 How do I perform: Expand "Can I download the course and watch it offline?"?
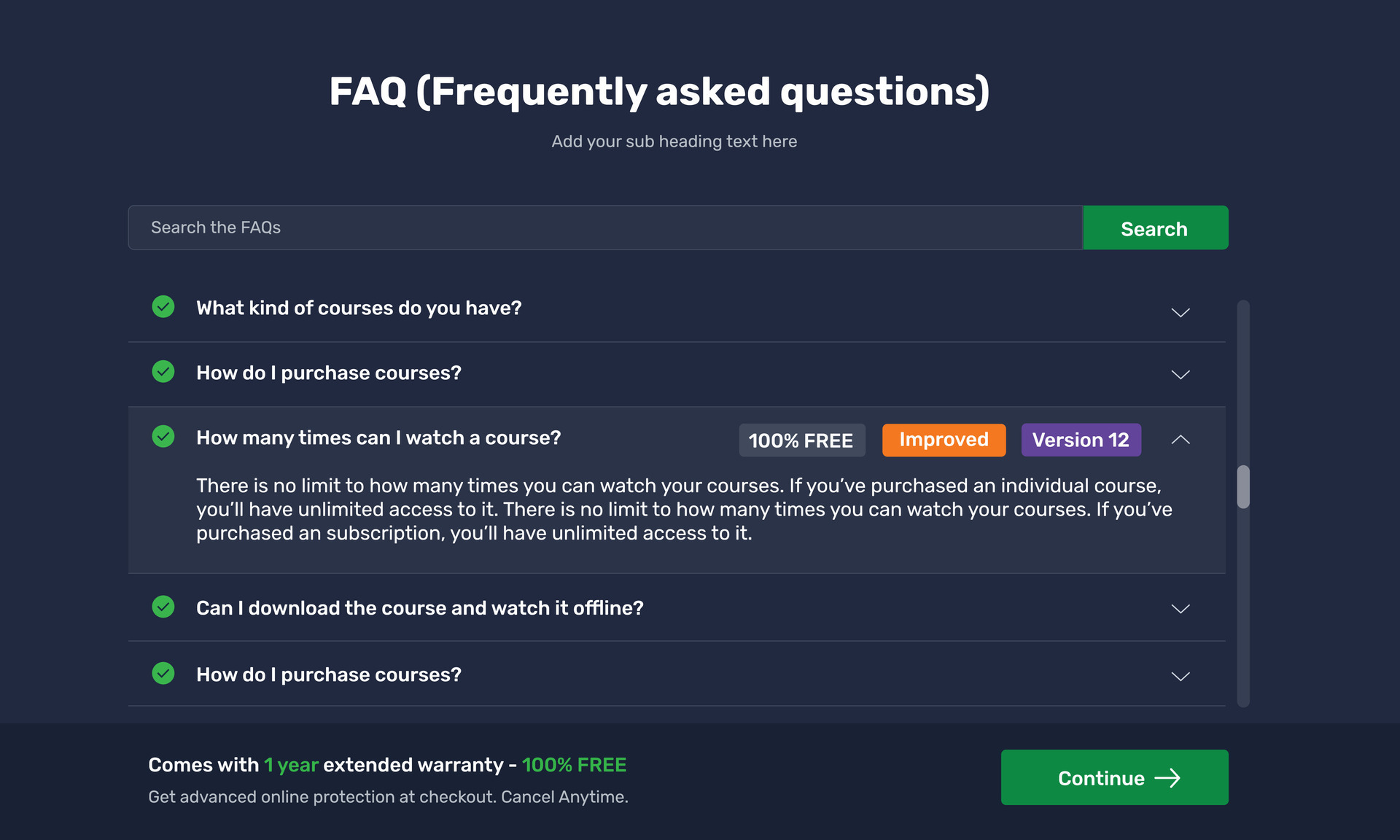click(x=1181, y=609)
